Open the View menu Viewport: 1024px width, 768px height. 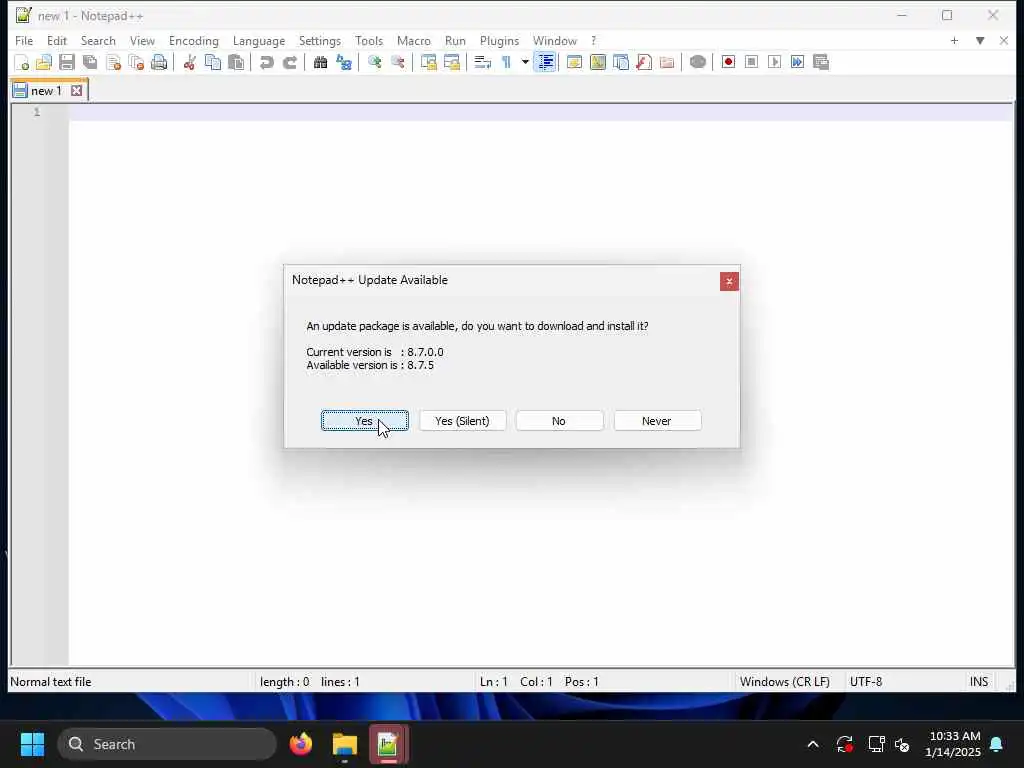click(x=142, y=40)
